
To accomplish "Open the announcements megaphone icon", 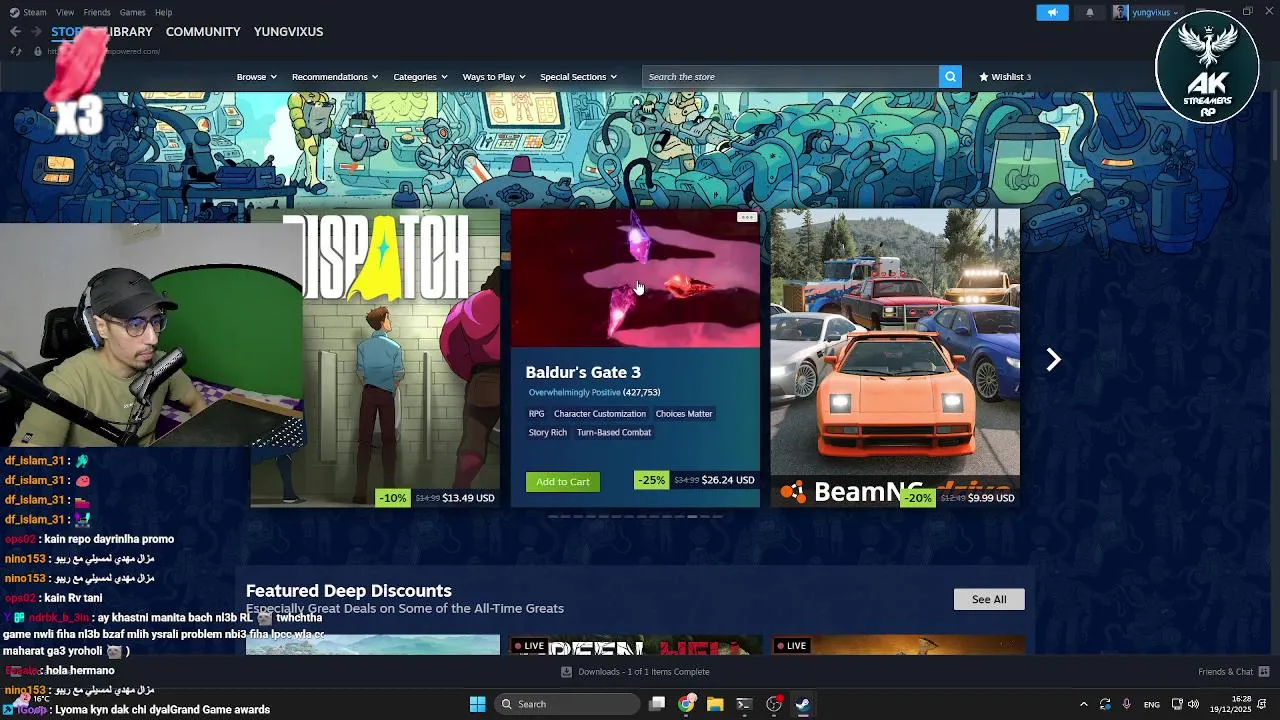I will (x=1052, y=12).
